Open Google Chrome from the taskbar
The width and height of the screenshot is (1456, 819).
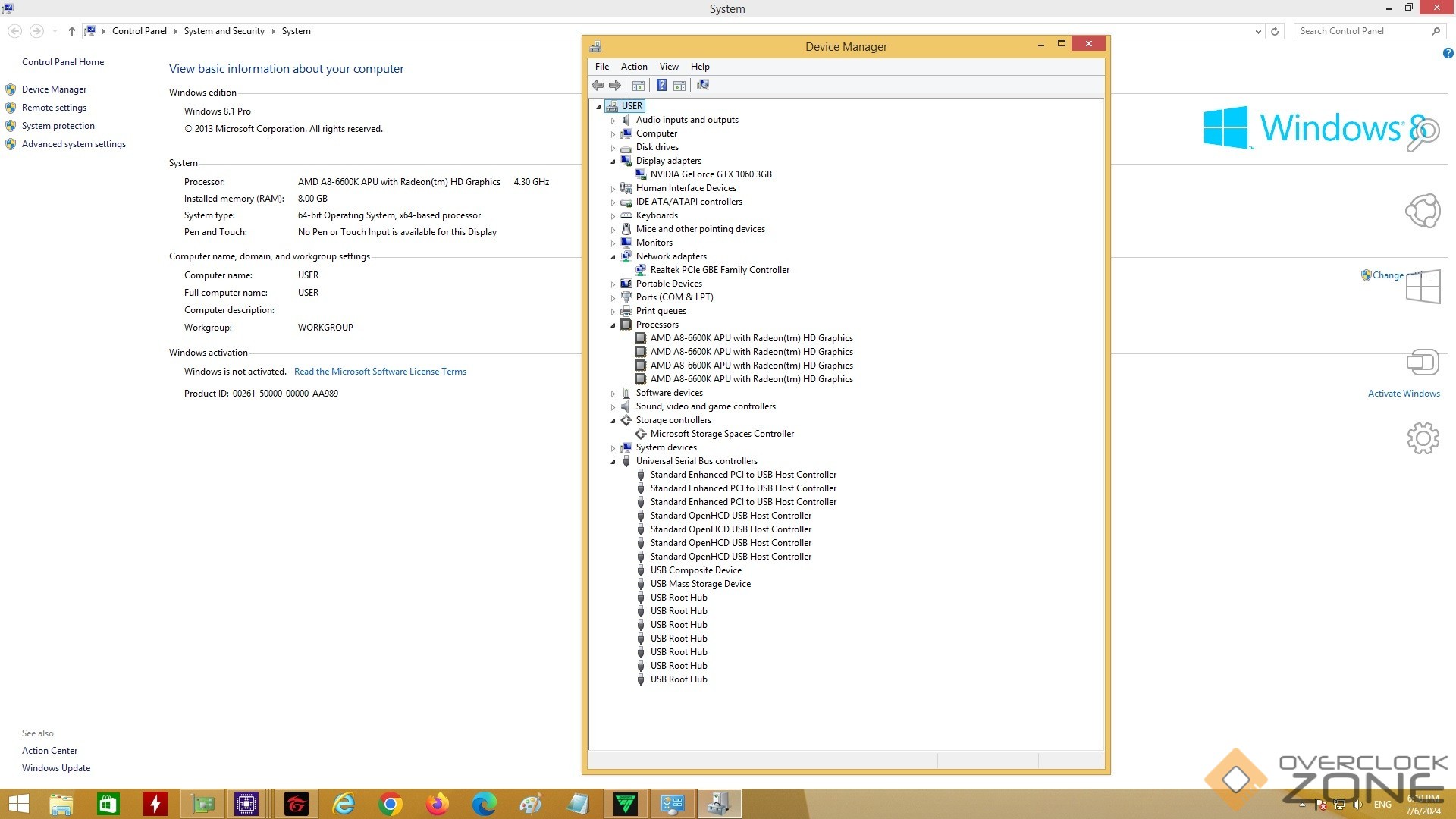point(391,804)
